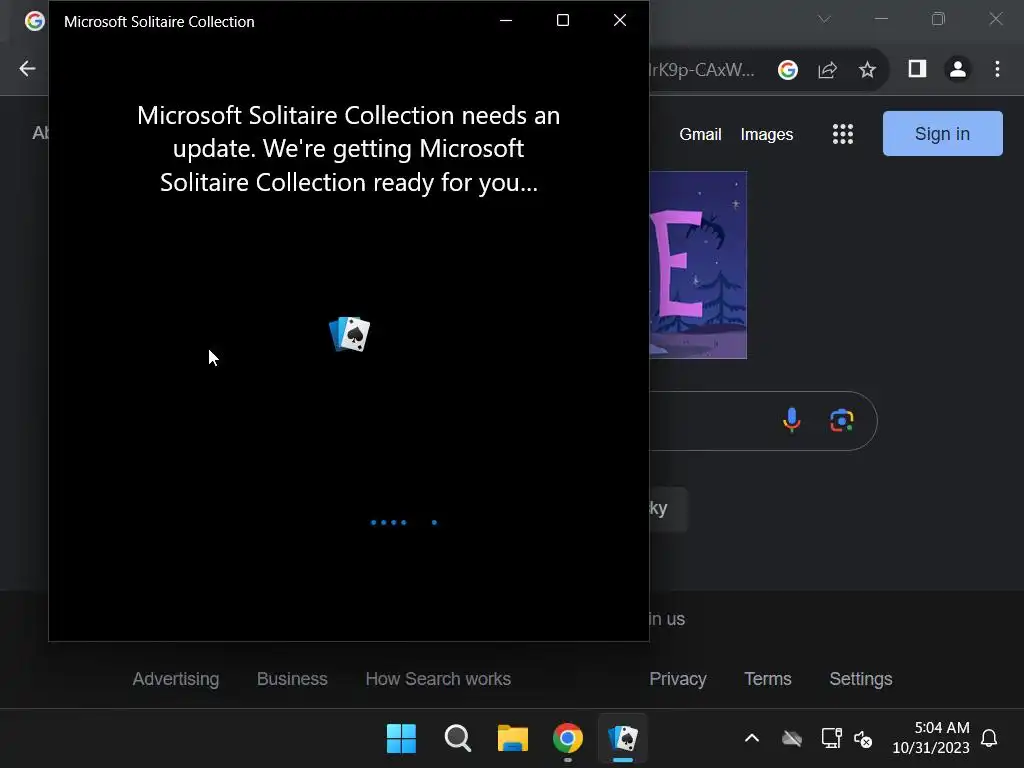Search by image with Google Lens icon
The width and height of the screenshot is (1024, 768).
842,421
